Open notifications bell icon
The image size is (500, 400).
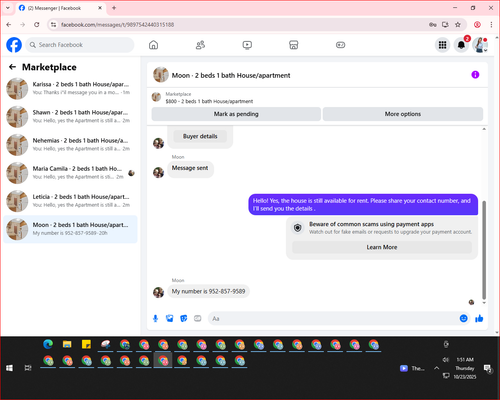click(x=461, y=45)
